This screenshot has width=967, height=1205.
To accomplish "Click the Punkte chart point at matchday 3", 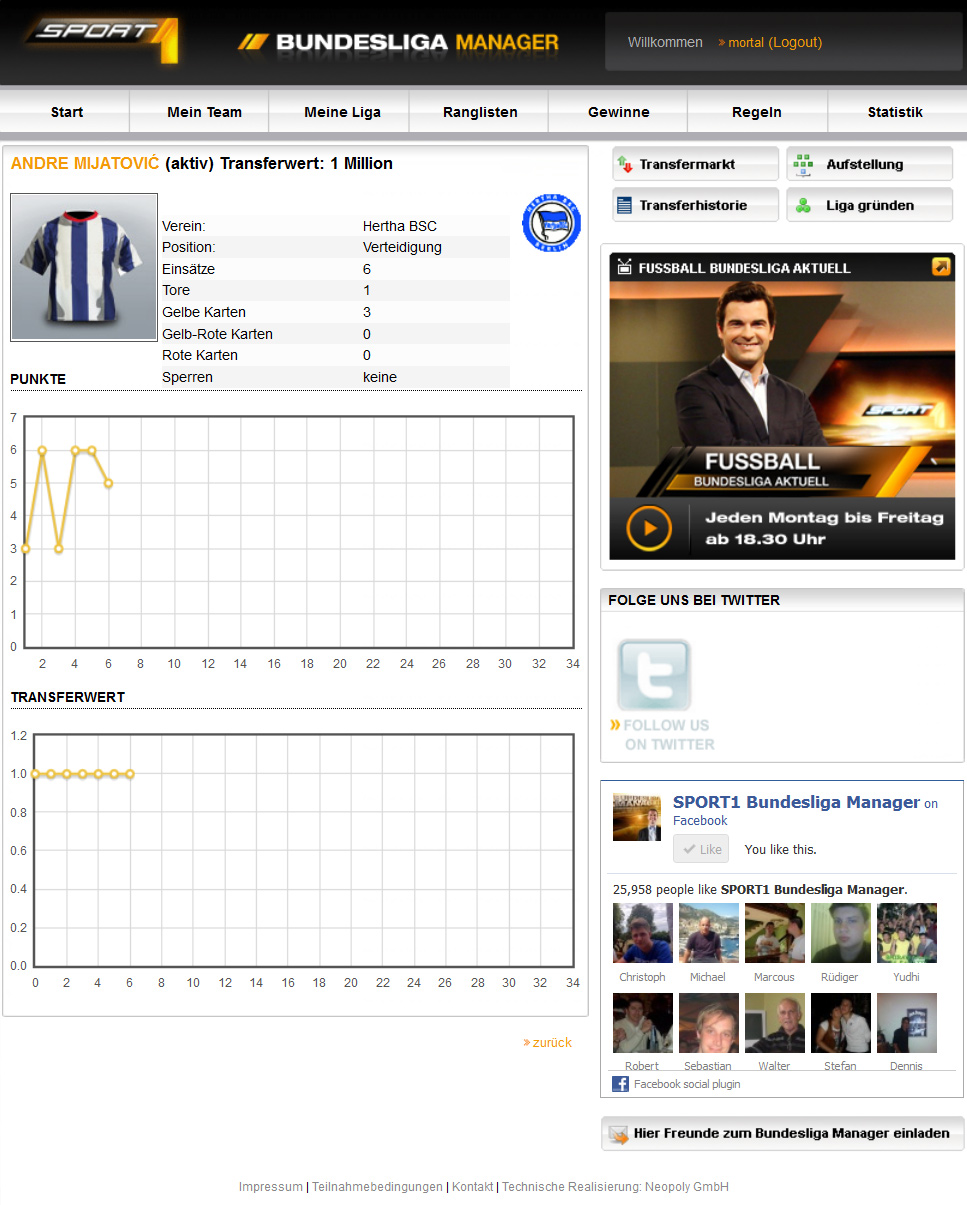I will pyautogui.click(x=59, y=548).
